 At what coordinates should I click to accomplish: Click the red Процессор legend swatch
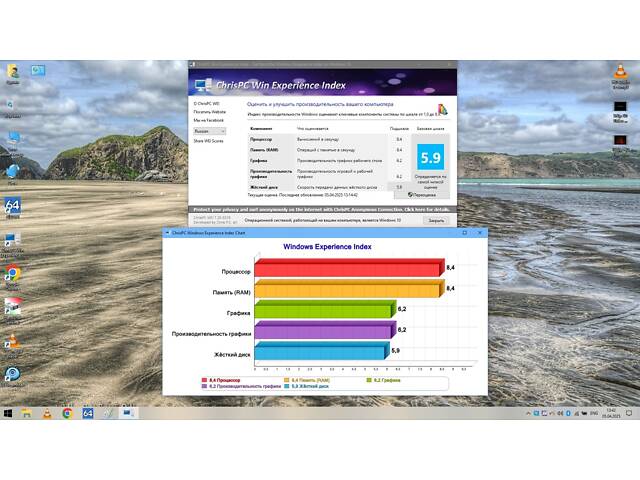(x=204, y=380)
